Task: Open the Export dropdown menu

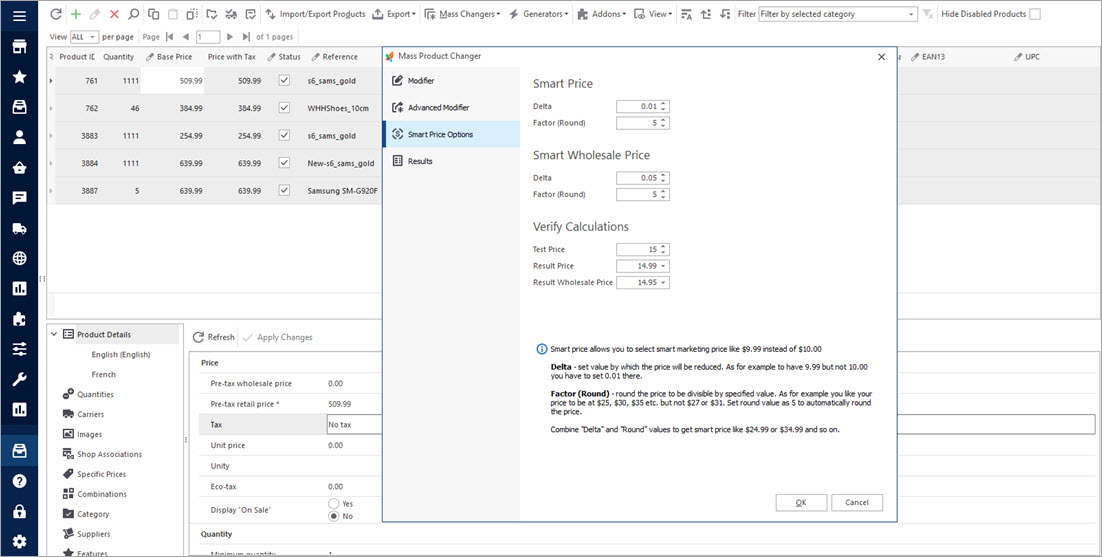Action: click(394, 14)
